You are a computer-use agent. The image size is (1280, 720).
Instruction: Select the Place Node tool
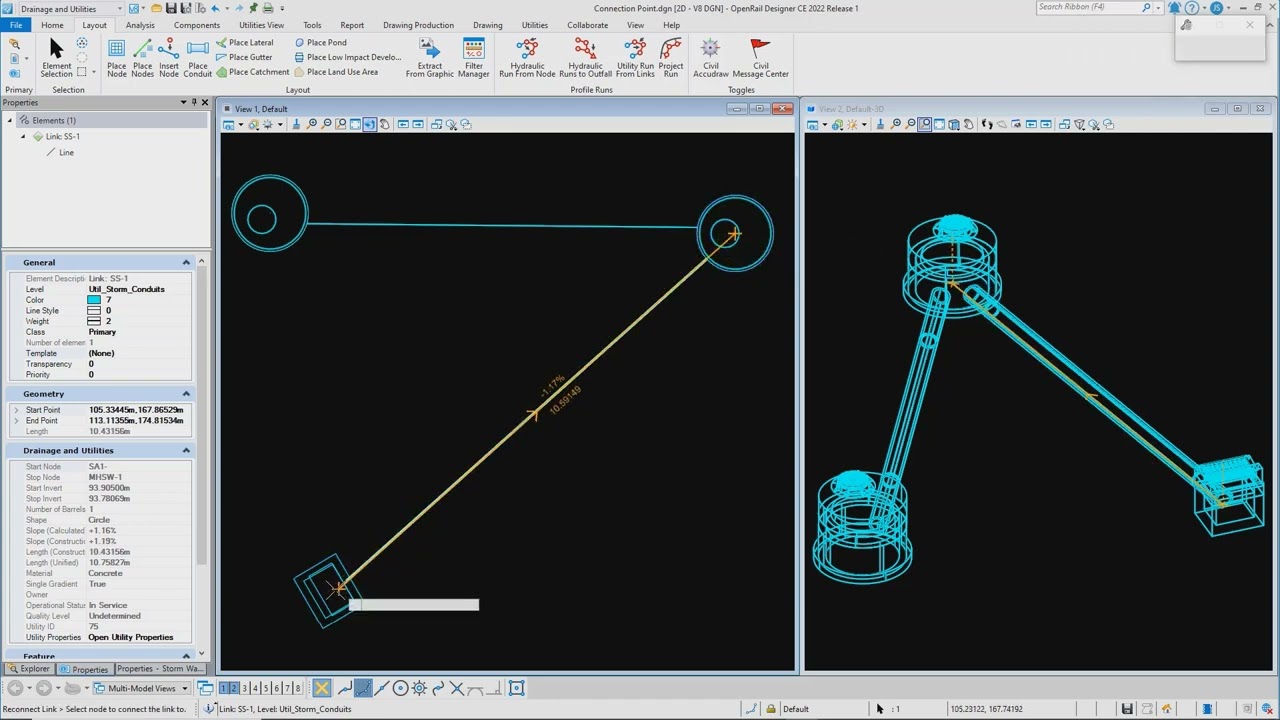tap(117, 58)
